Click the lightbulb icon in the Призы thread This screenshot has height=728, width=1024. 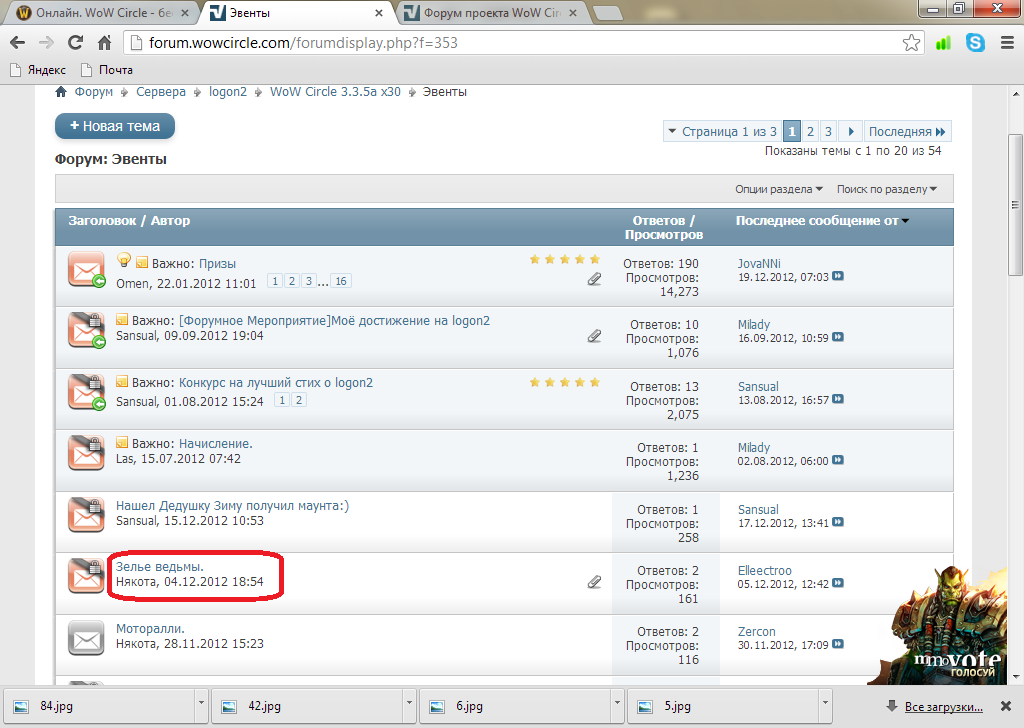tap(124, 261)
